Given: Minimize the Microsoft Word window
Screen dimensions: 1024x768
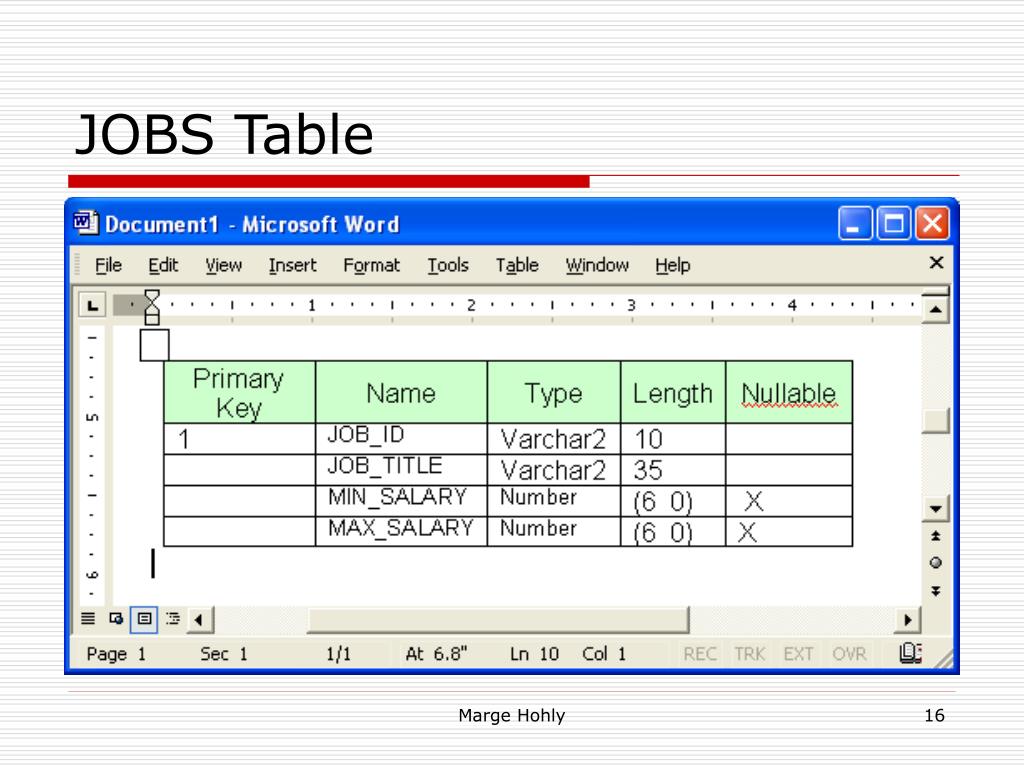Looking at the screenshot, I should (x=855, y=223).
